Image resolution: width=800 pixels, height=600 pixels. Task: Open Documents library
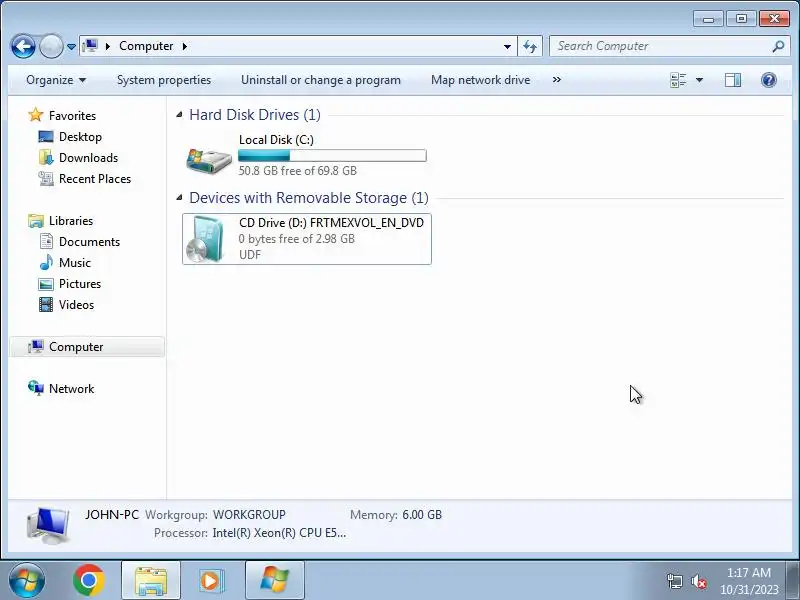pos(89,242)
